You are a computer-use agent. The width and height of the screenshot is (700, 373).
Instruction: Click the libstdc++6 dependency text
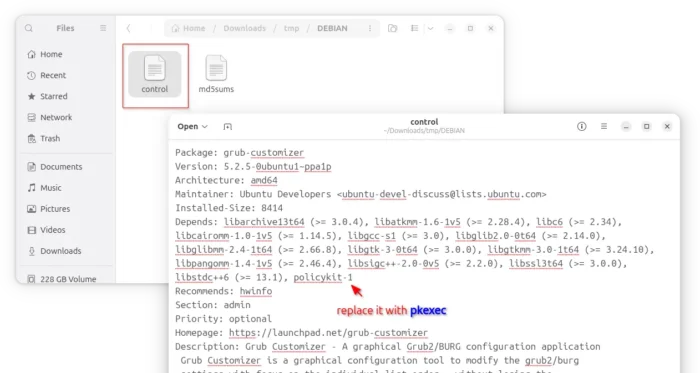pyautogui.click(x=202, y=278)
